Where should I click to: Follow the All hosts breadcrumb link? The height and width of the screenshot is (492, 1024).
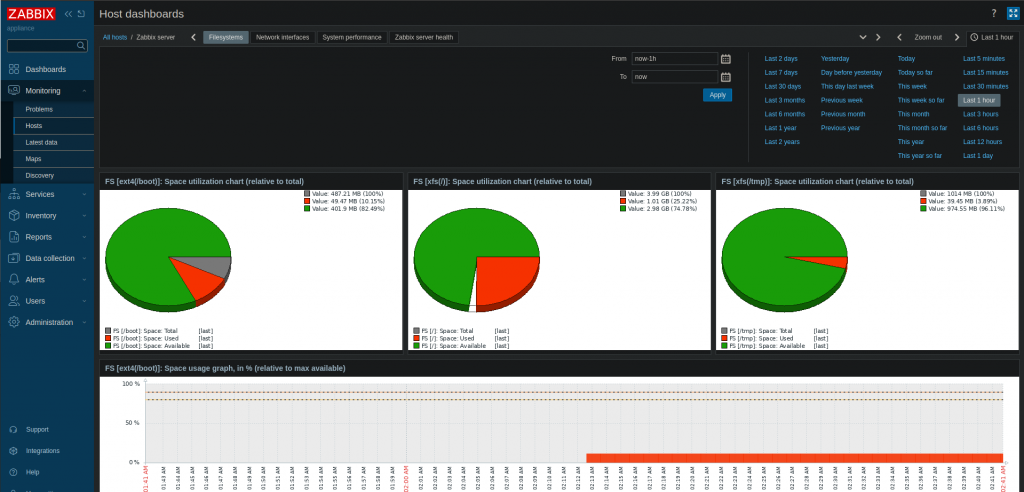115,37
